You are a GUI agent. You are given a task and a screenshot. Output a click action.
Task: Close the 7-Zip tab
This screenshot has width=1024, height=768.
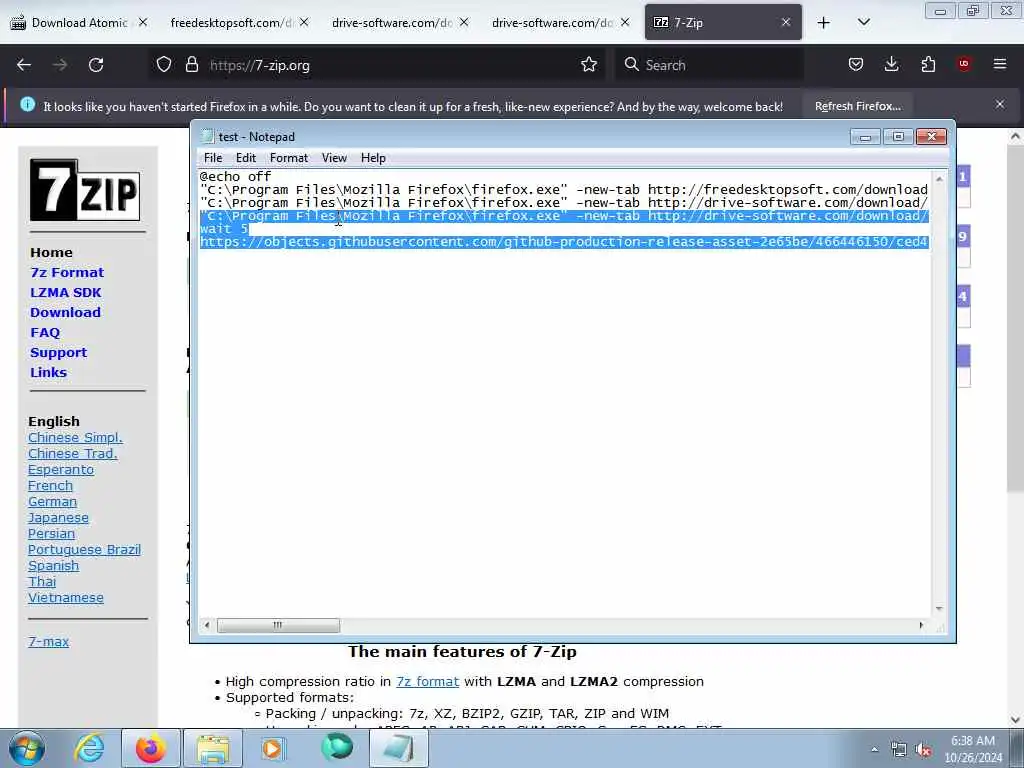786,22
